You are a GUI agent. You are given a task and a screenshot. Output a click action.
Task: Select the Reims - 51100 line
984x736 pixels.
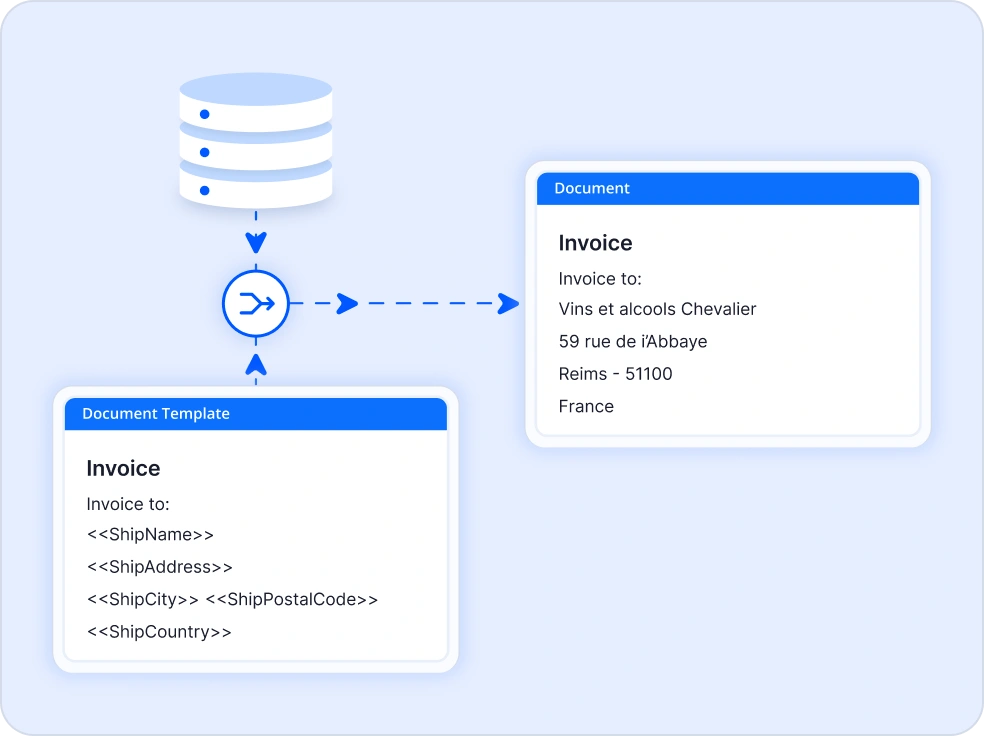(615, 374)
